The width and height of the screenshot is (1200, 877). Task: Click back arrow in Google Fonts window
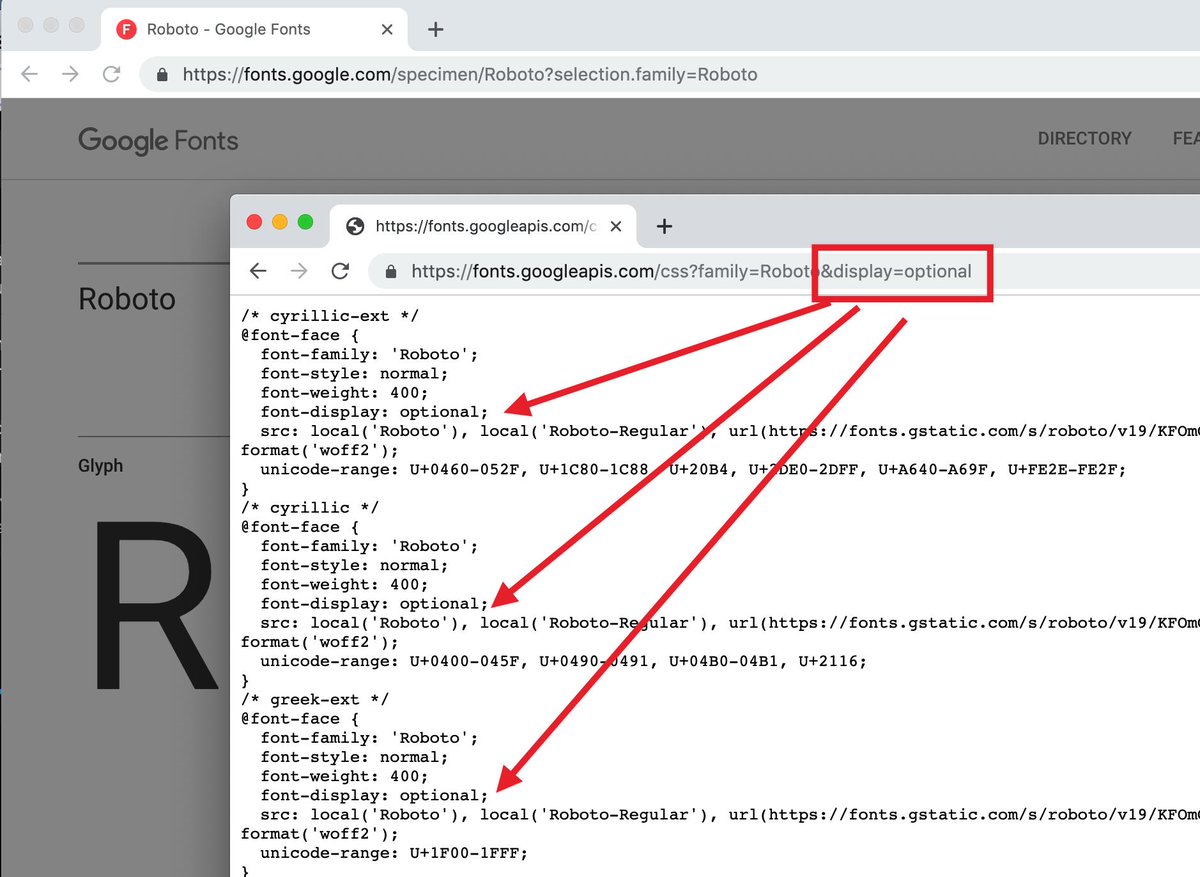click(x=30, y=75)
